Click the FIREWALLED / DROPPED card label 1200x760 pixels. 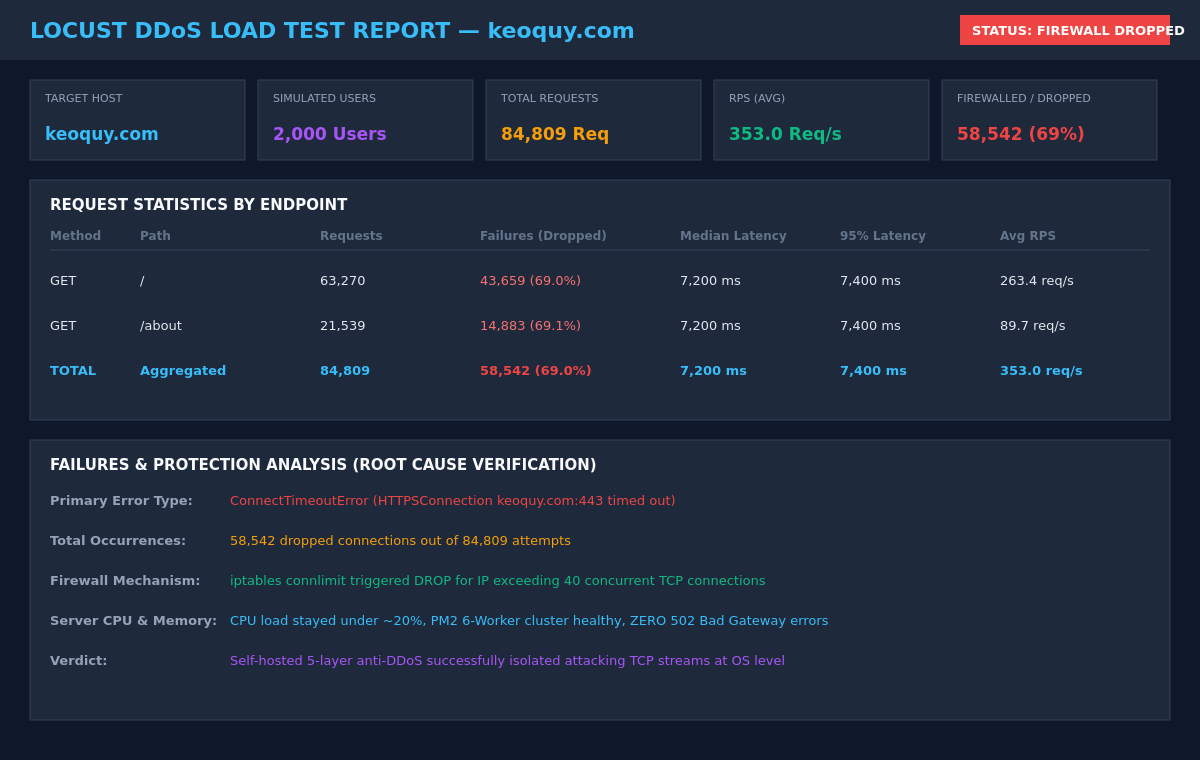tap(1024, 99)
